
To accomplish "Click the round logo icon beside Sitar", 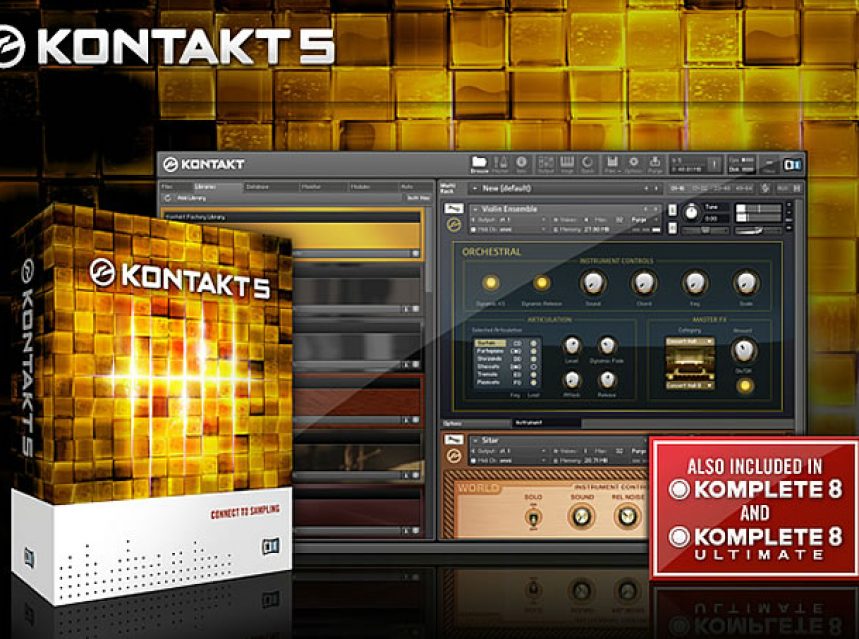I will (454, 455).
